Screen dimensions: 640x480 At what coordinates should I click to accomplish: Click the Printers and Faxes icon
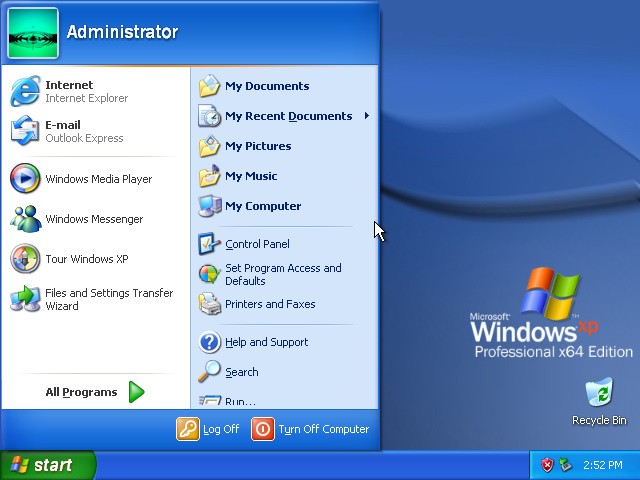[209, 304]
